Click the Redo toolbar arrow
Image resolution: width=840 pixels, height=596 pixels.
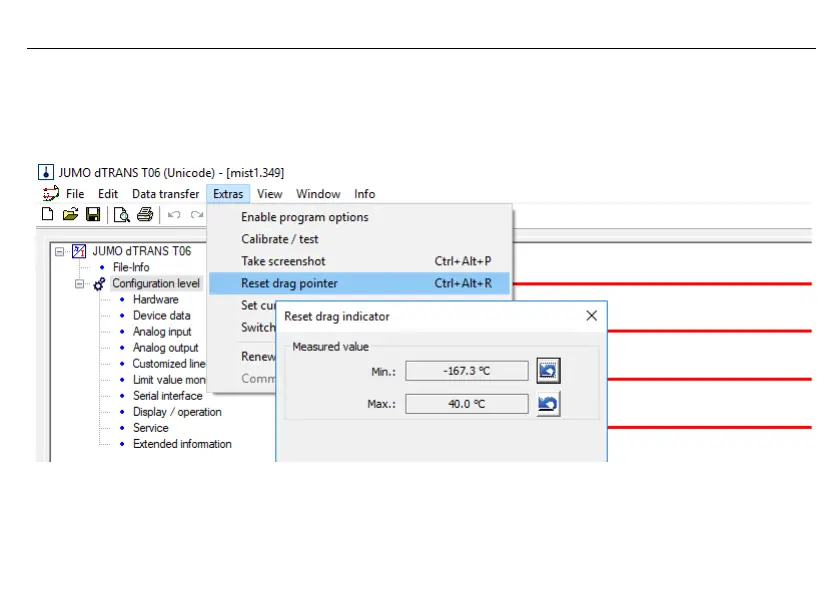[x=197, y=215]
